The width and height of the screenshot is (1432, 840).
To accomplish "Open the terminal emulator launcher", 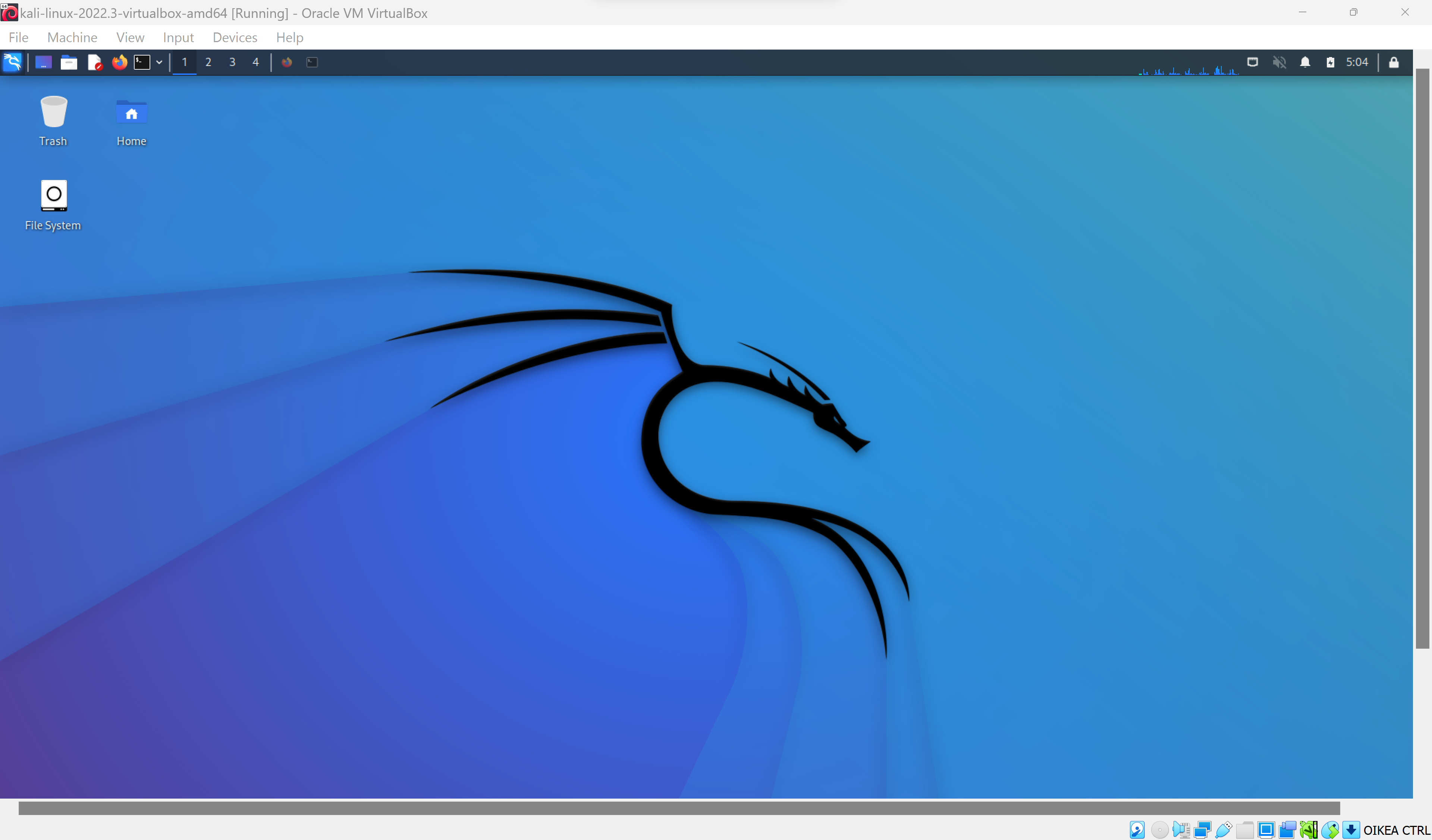I will [x=141, y=62].
